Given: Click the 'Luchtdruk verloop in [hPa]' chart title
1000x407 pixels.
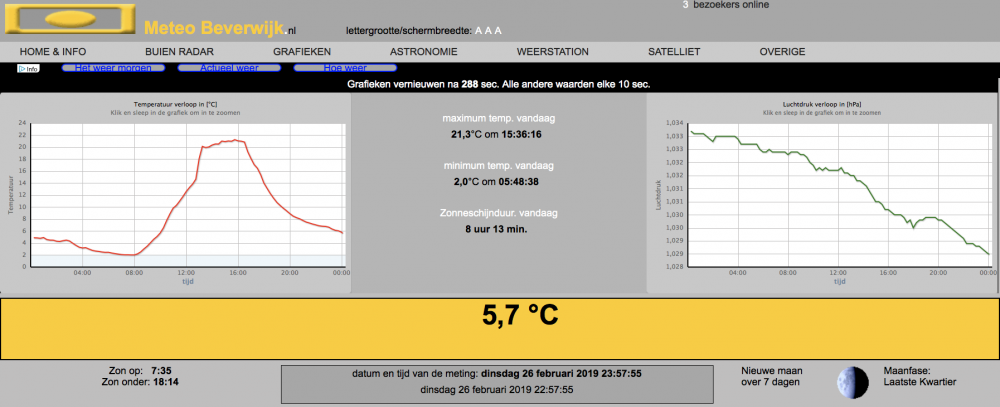Looking at the screenshot, I should (822, 103).
